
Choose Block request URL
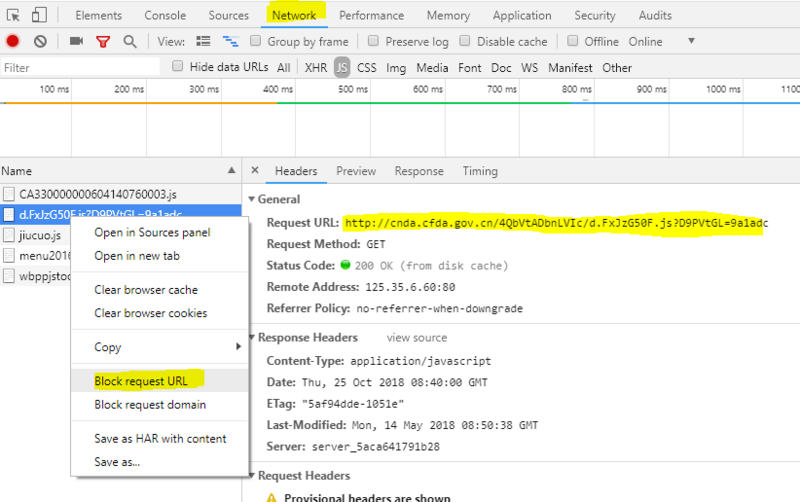(x=141, y=381)
